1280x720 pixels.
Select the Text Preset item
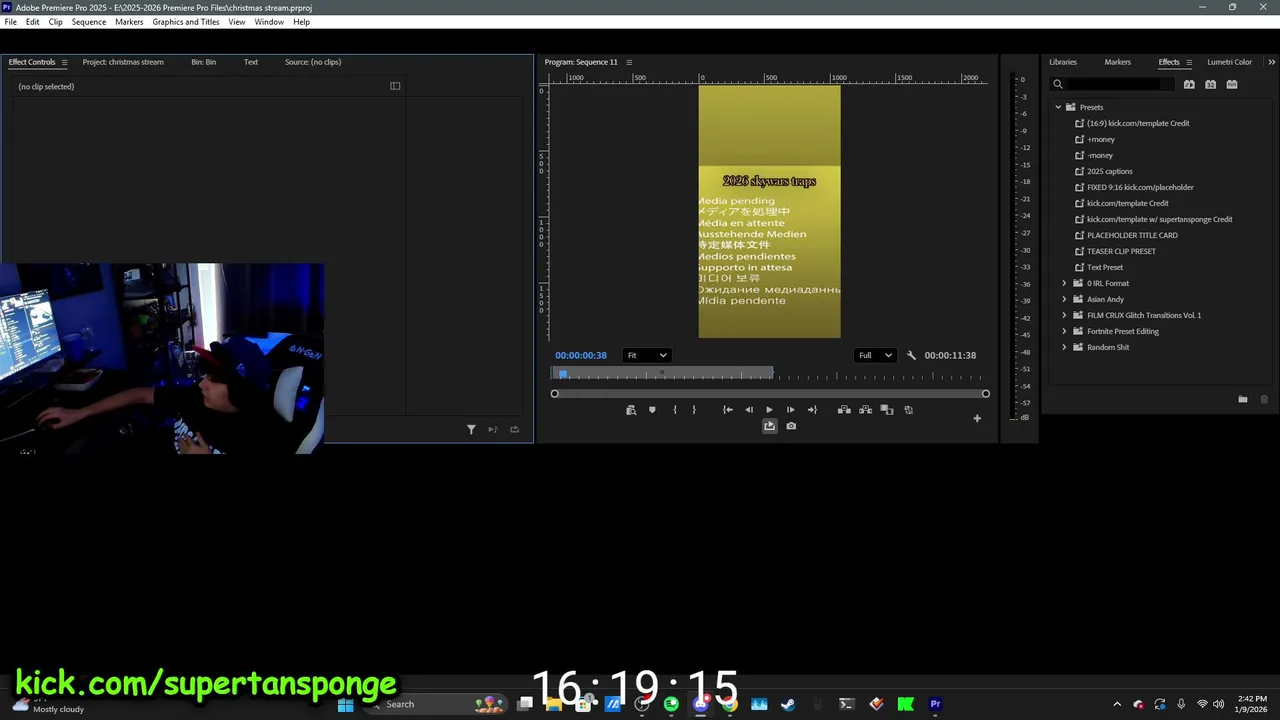click(1104, 267)
